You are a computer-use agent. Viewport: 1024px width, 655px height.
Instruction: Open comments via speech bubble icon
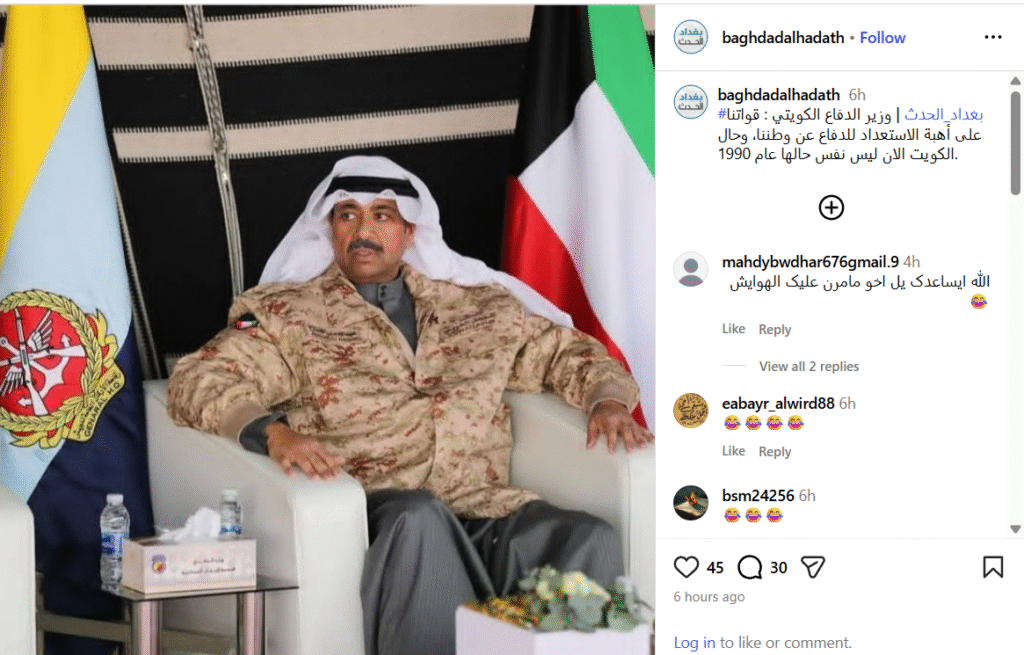point(750,567)
